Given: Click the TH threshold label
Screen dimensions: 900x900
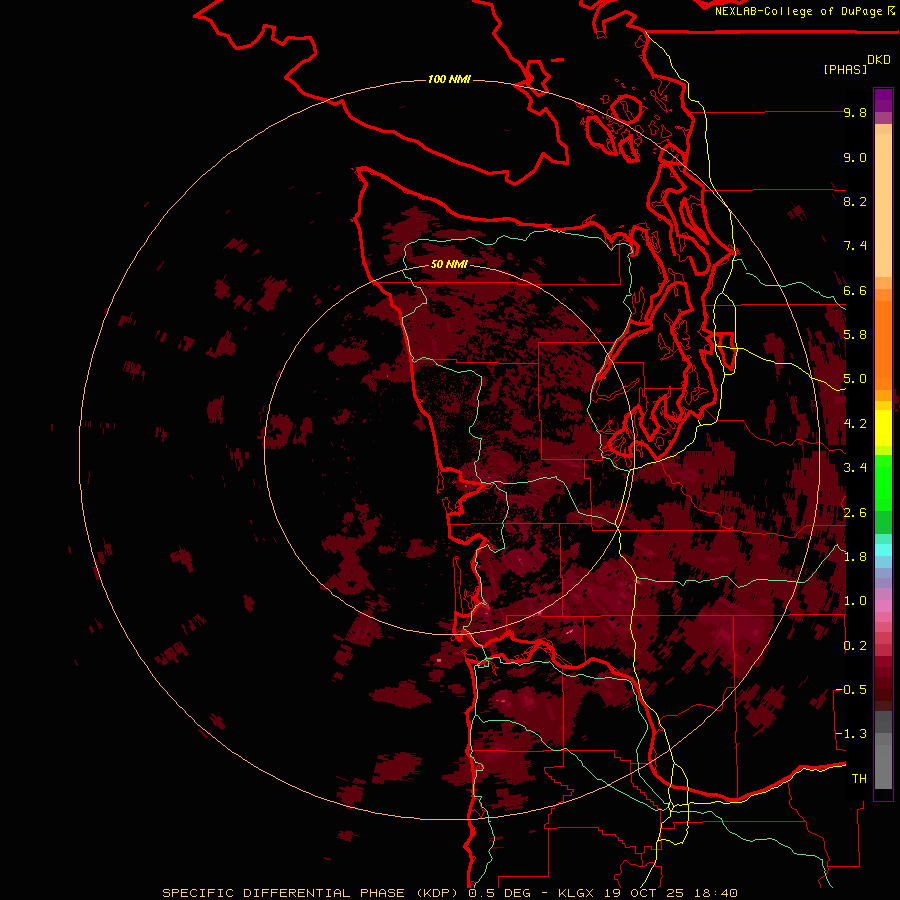Looking at the screenshot, I should point(859,779).
